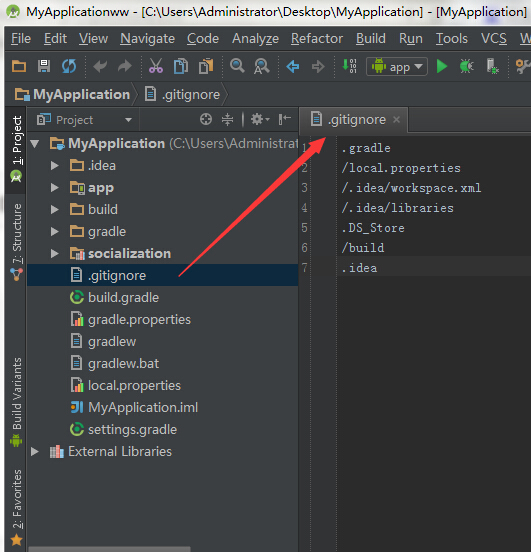The width and height of the screenshot is (531, 552).
Task: Click line number 6 in the gutter
Action: pos(305,248)
